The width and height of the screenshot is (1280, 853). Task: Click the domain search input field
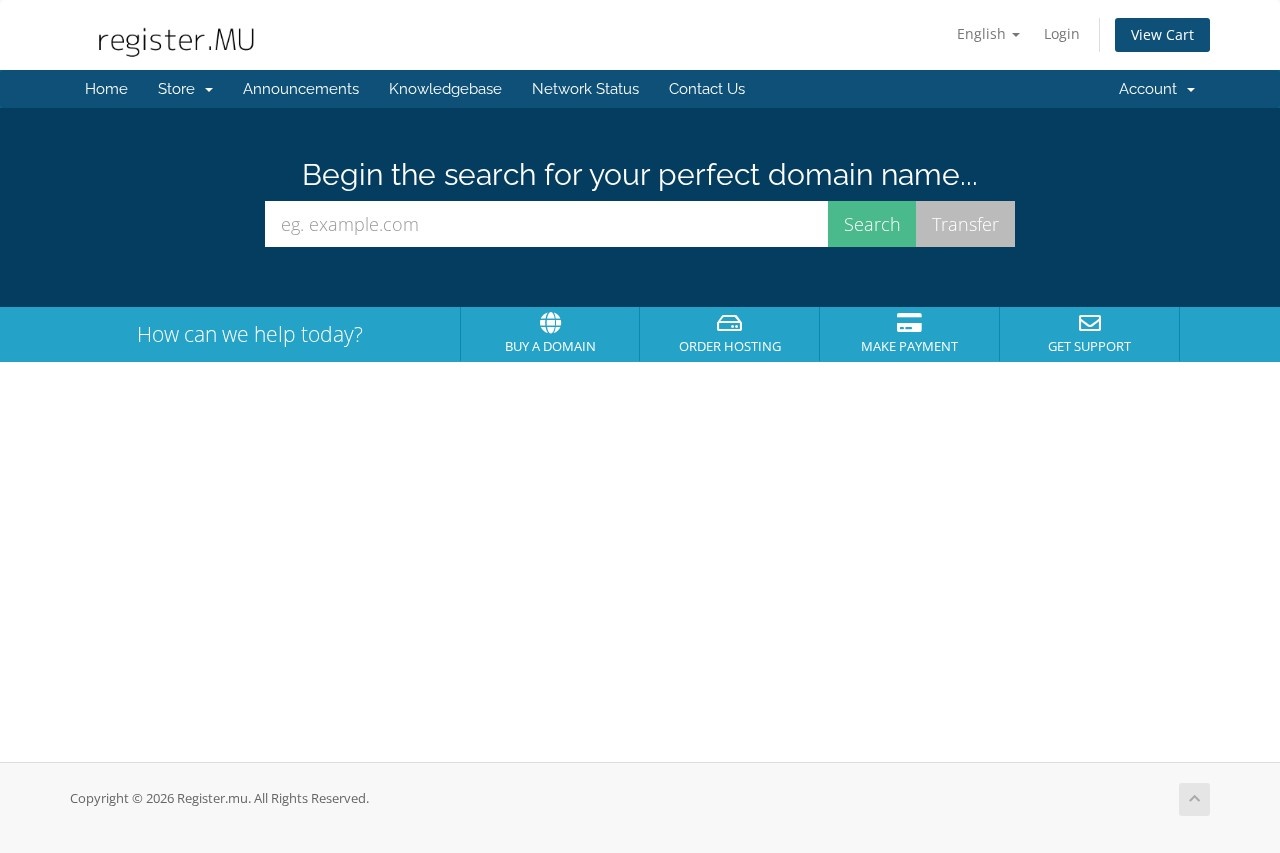click(x=546, y=224)
